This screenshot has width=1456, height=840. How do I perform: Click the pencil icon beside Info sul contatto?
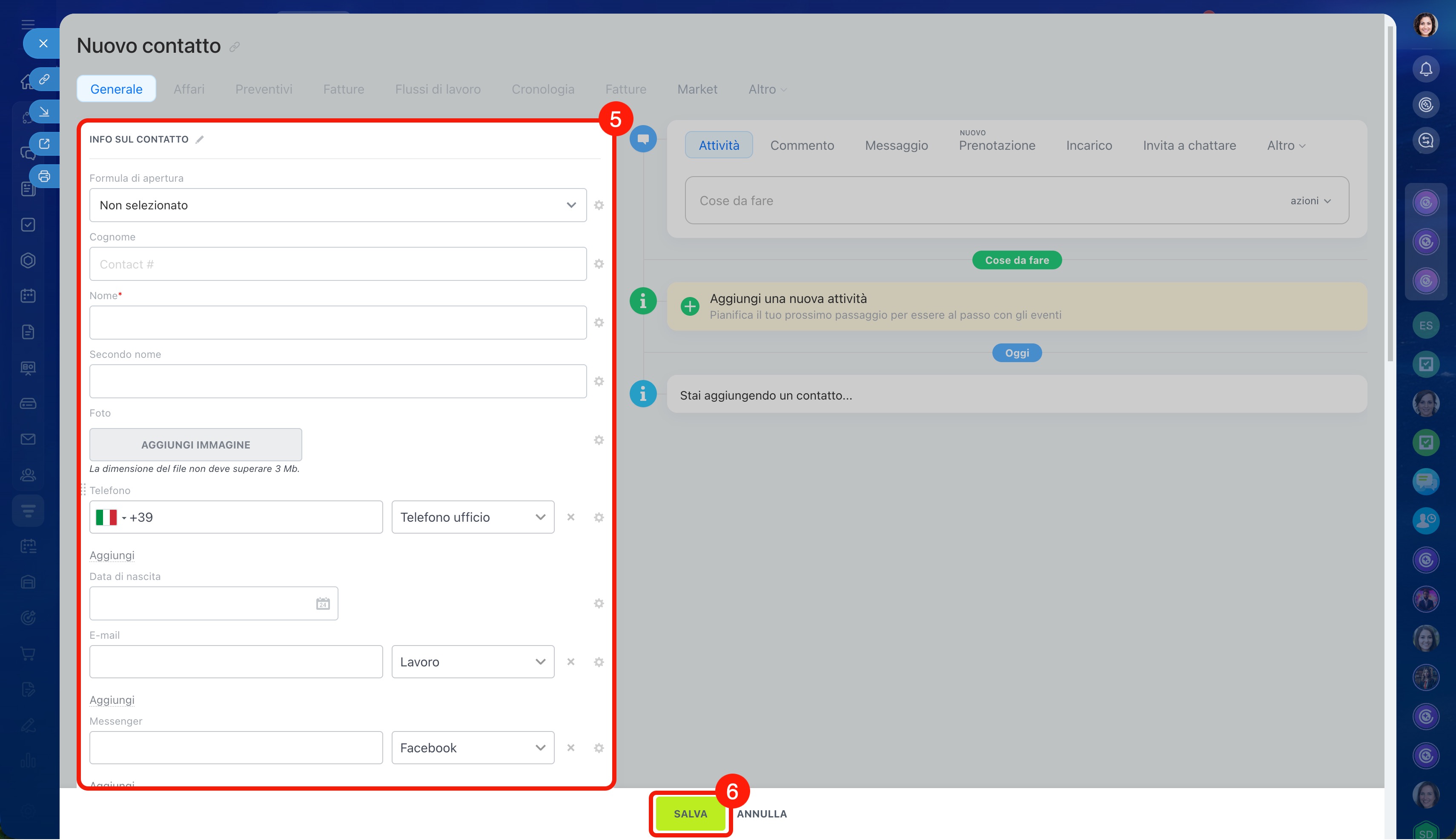pyautogui.click(x=200, y=140)
